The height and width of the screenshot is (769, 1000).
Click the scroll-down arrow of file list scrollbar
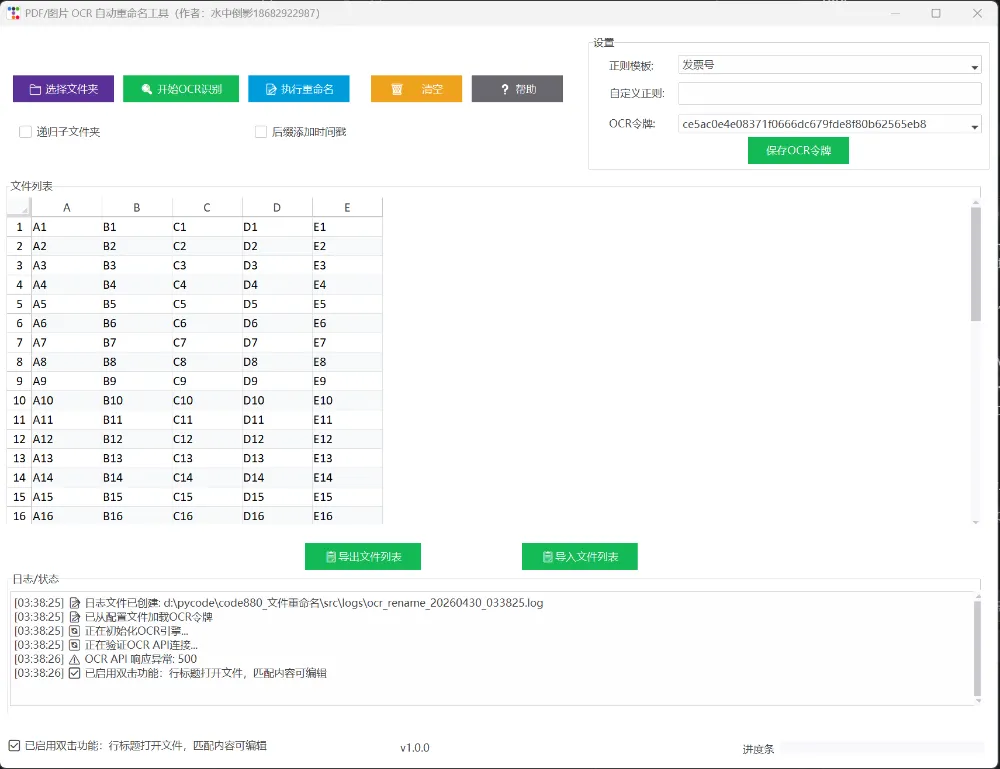point(976,522)
